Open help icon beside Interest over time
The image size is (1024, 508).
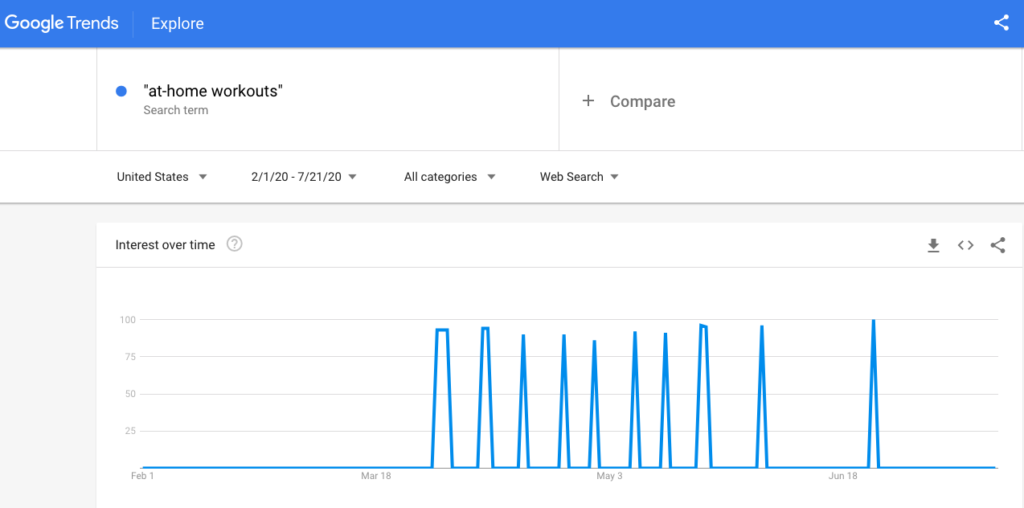coord(234,244)
